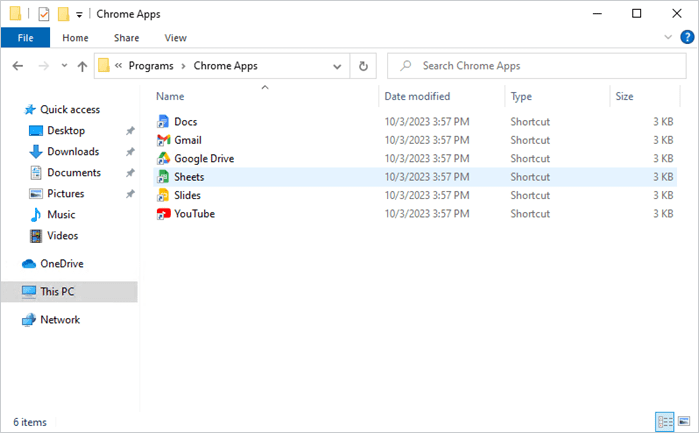
Task: Select the Gmail shortcut icon
Action: pyautogui.click(x=163, y=140)
